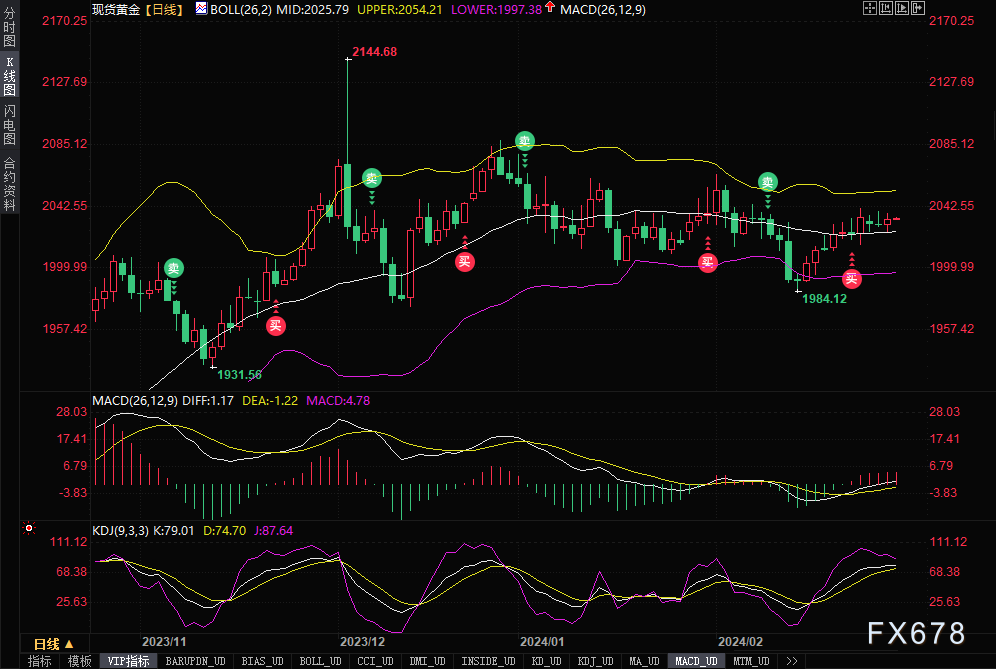Screen dimensions: 996x669
Task: Select the MTM_UD indicator tab
Action: pyautogui.click(x=751, y=661)
